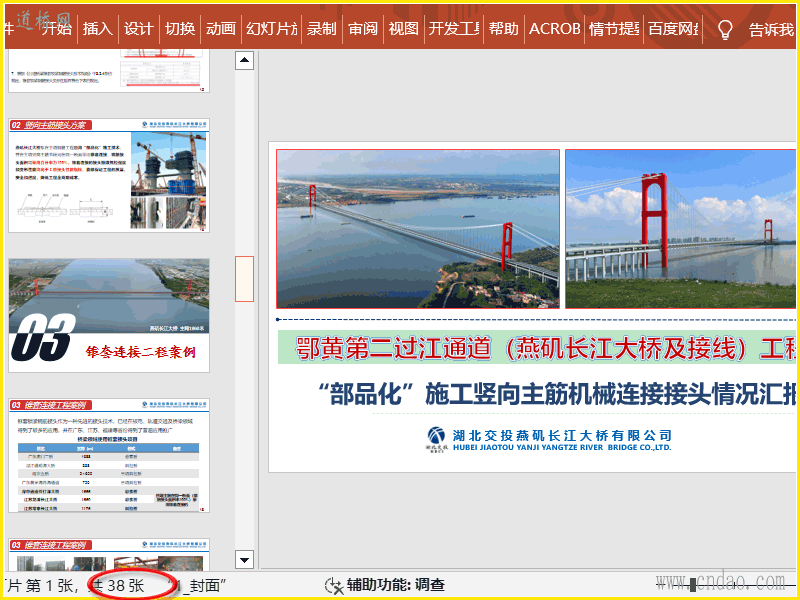Click the zoom slider handle
The width and height of the screenshot is (800, 600).
[x=693, y=585]
